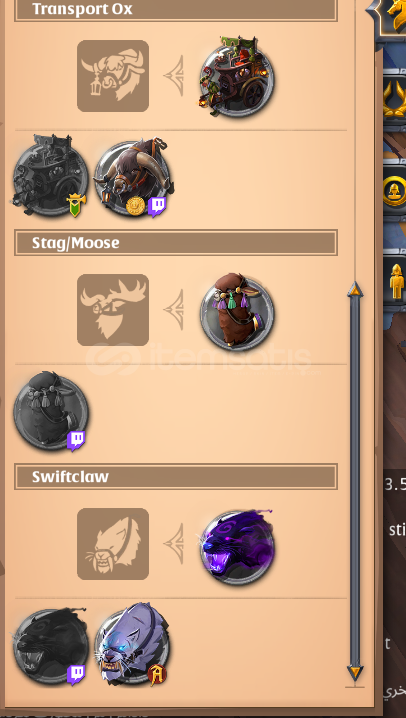Open the golden wings side tab
The height and width of the screenshot is (718, 406).
(x=395, y=99)
